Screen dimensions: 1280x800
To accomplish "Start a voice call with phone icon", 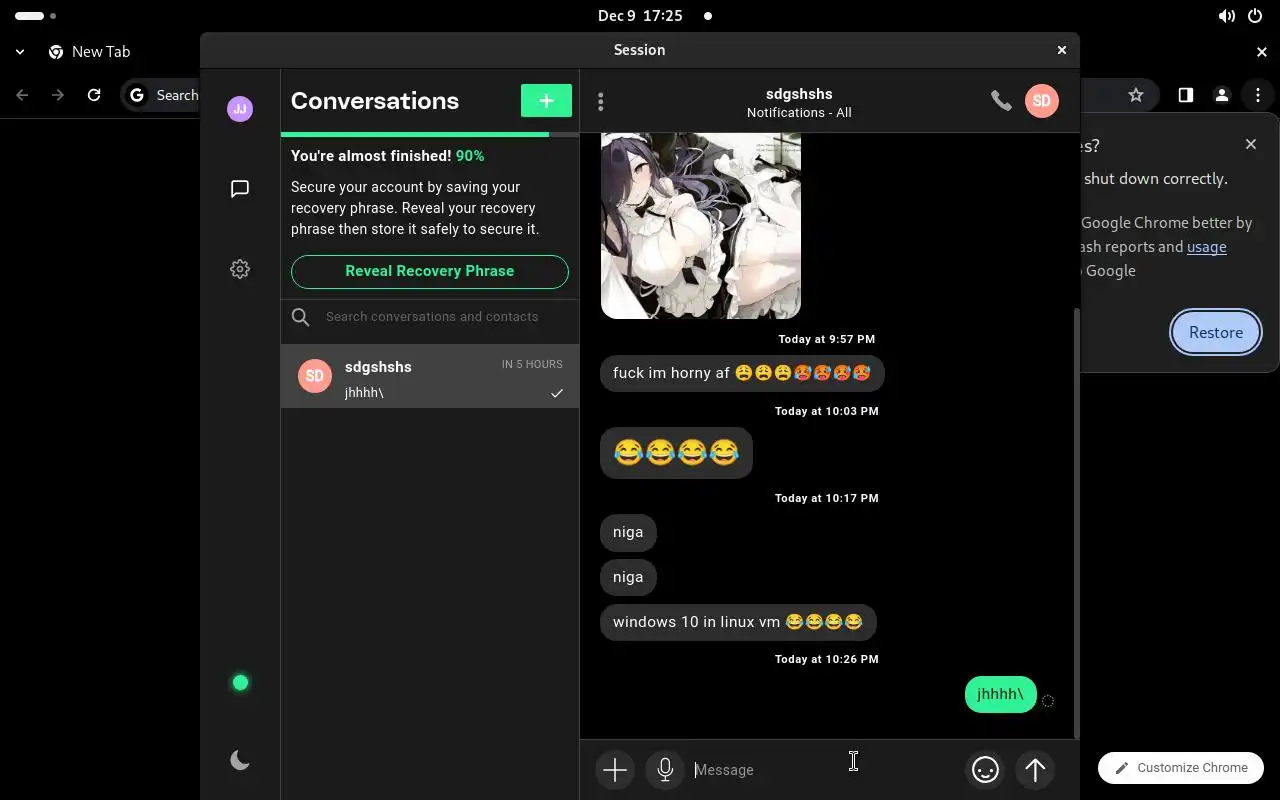I will coord(1001,100).
